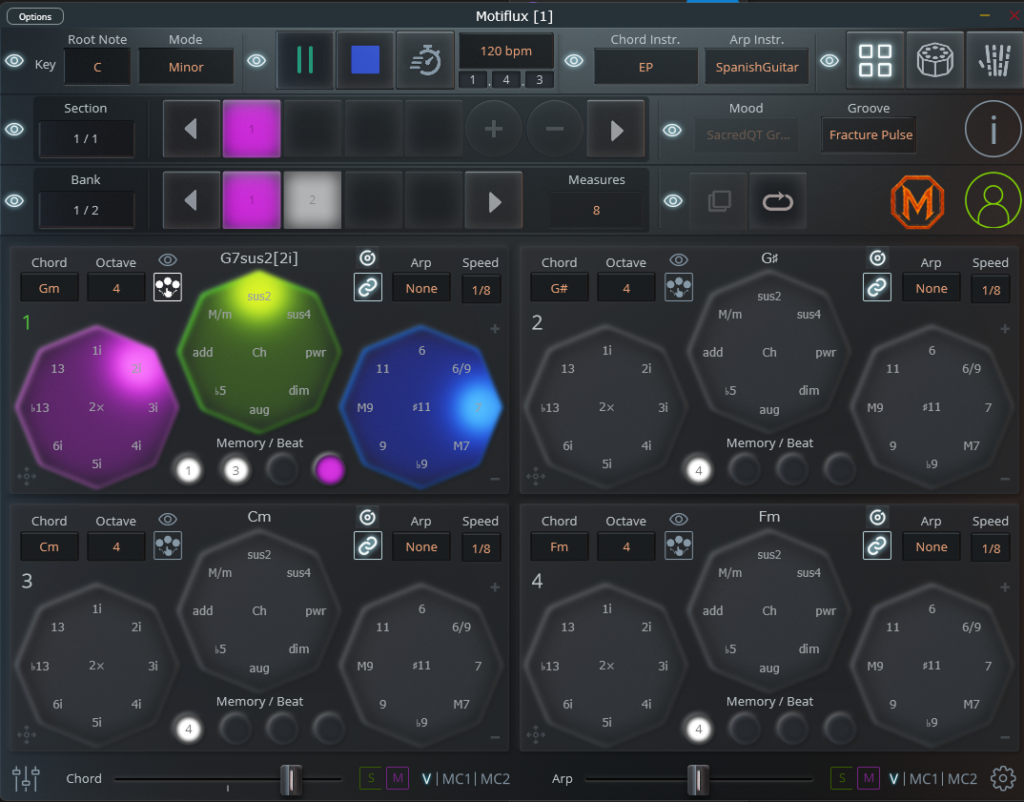Viewport: 1024px width, 802px height.
Task: Open mixer sliders icon at bottom left
Action: [x=25, y=778]
